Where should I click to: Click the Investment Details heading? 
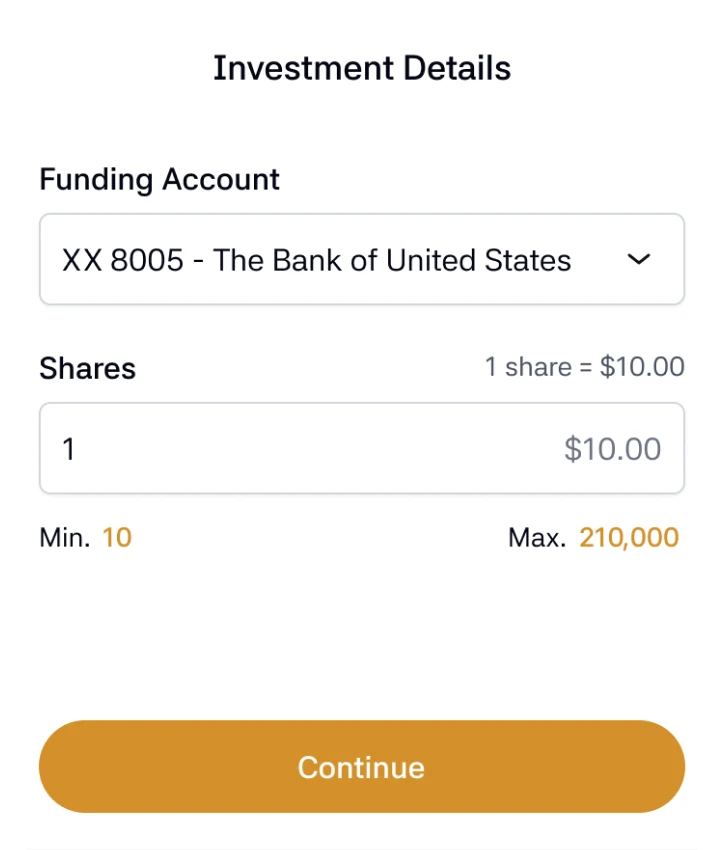(x=362, y=68)
